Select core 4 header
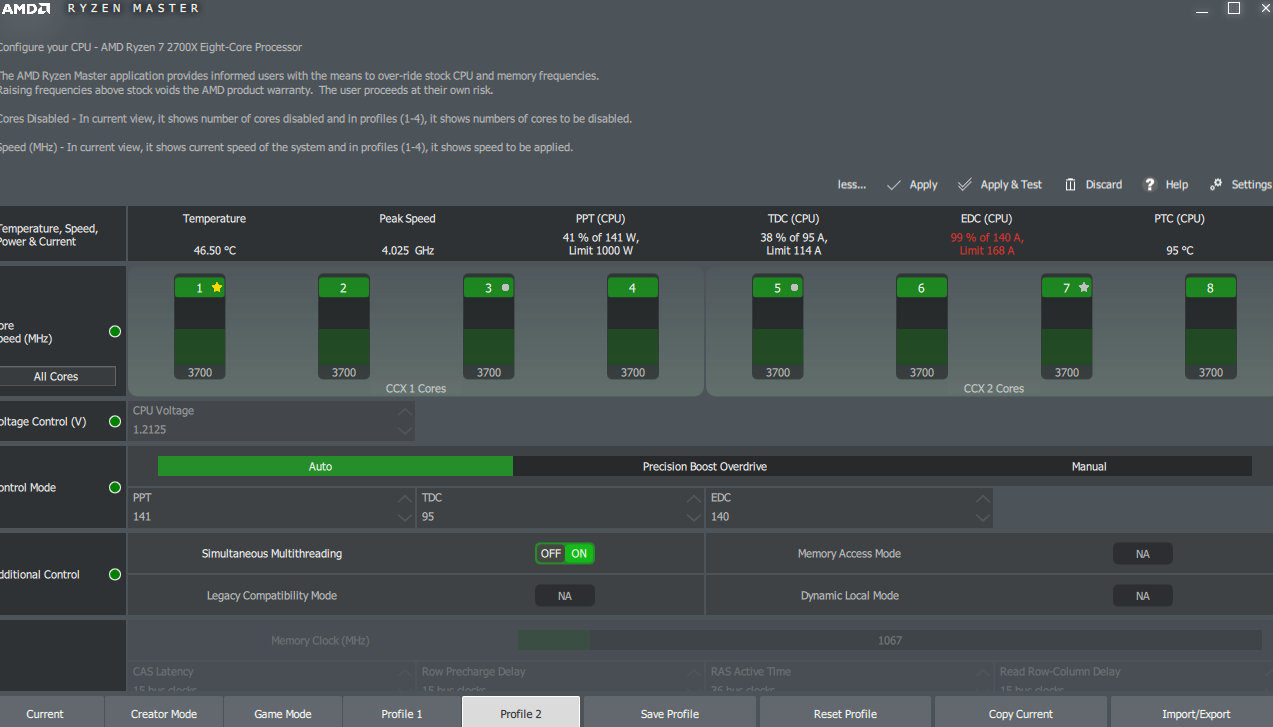The image size is (1273, 727). (633, 288)
